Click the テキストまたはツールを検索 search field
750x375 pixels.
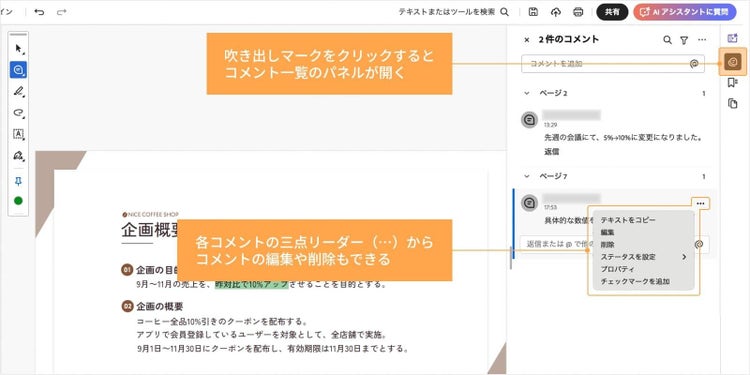(447, 12)
